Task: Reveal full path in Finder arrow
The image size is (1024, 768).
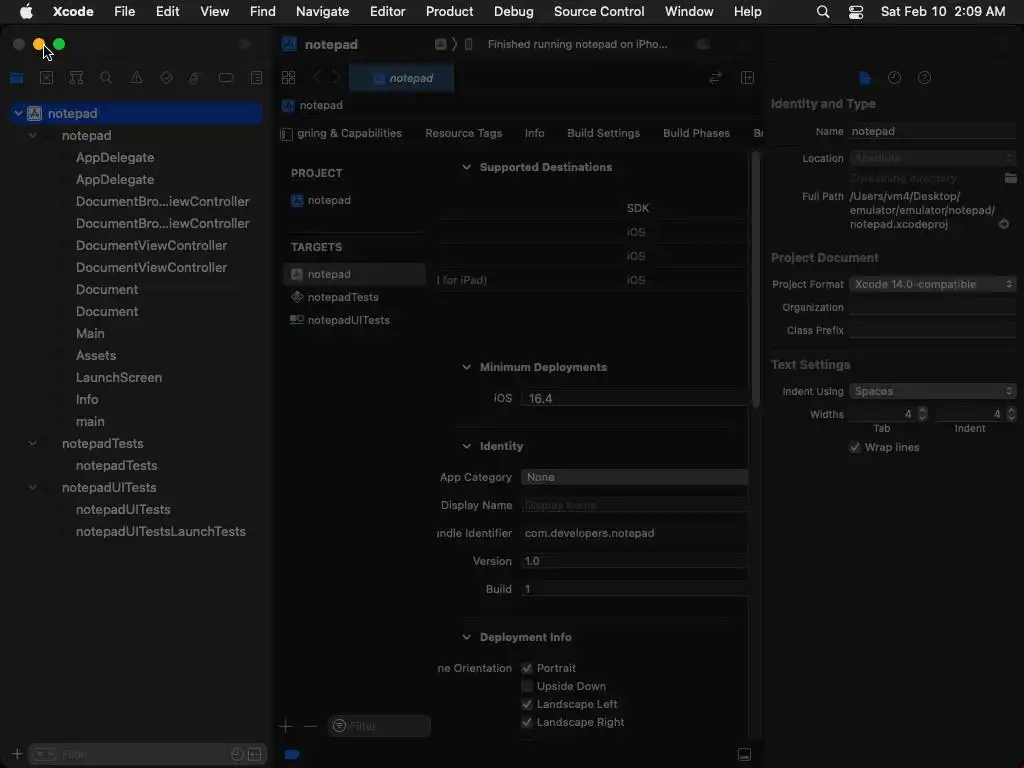Action: [1004, 224]
